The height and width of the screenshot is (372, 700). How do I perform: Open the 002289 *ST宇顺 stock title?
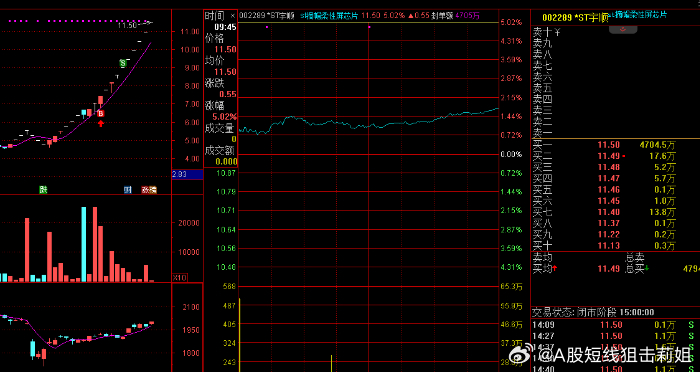pos(575,18)
